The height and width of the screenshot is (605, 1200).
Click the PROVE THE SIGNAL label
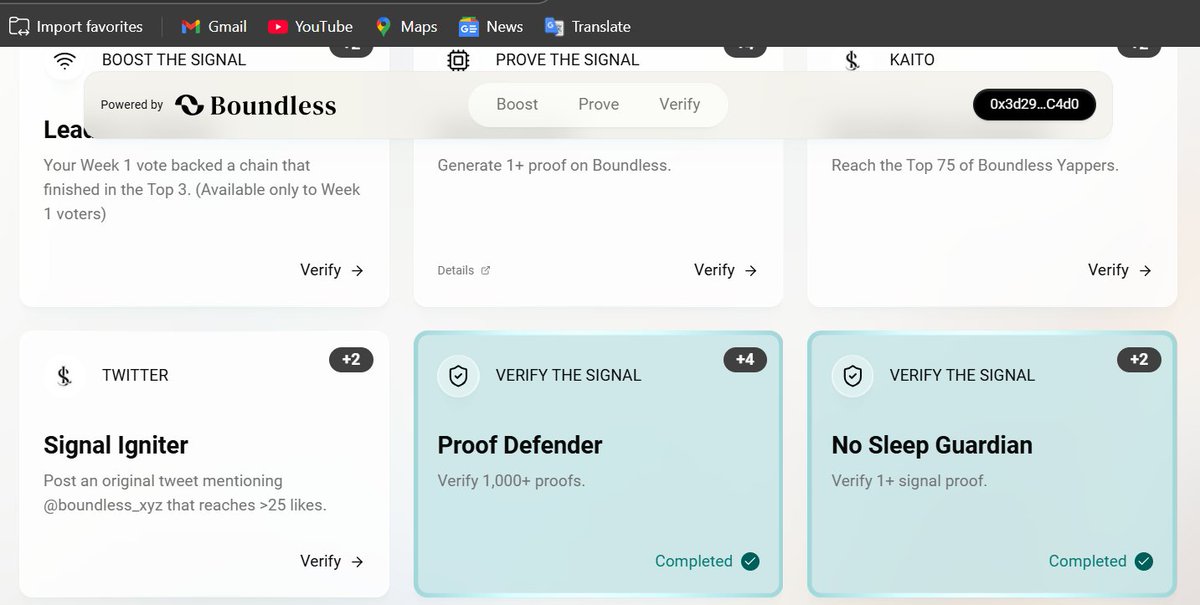pos(567,60)
